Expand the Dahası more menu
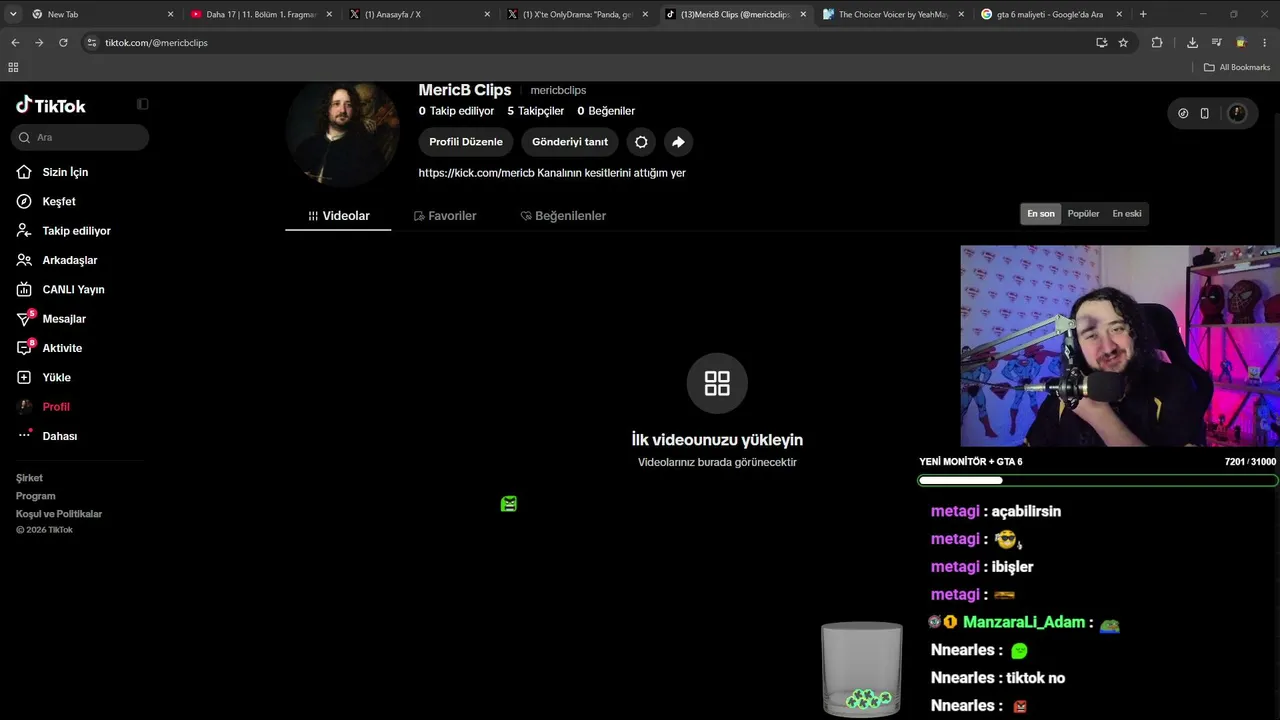This screenshot has height=720, width=1280. click(47, 436)
